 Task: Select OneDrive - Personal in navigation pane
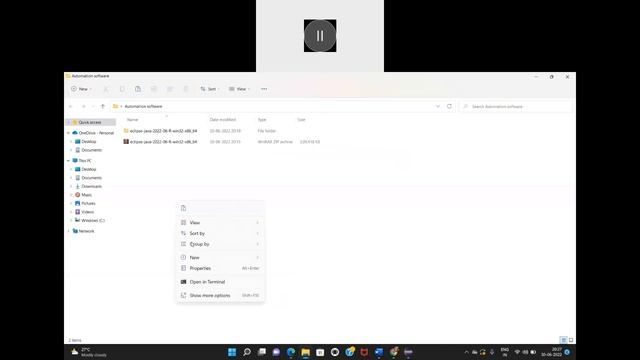click(96, 133)
